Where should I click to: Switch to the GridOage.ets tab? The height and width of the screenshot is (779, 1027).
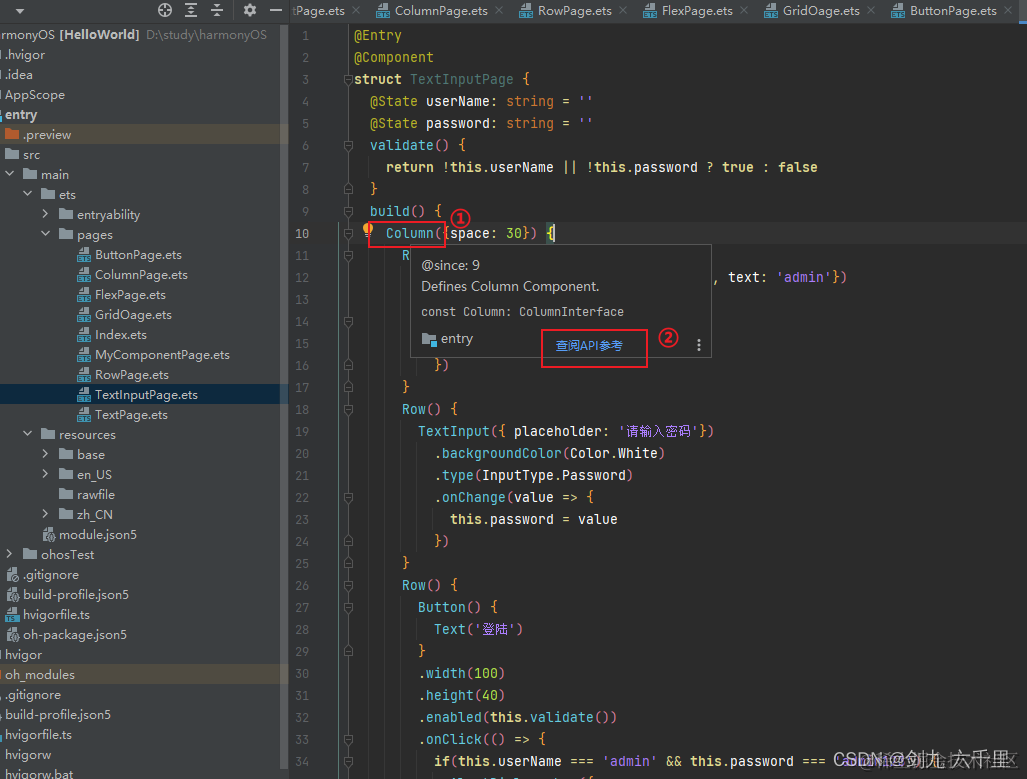click(x=821, y=10)
